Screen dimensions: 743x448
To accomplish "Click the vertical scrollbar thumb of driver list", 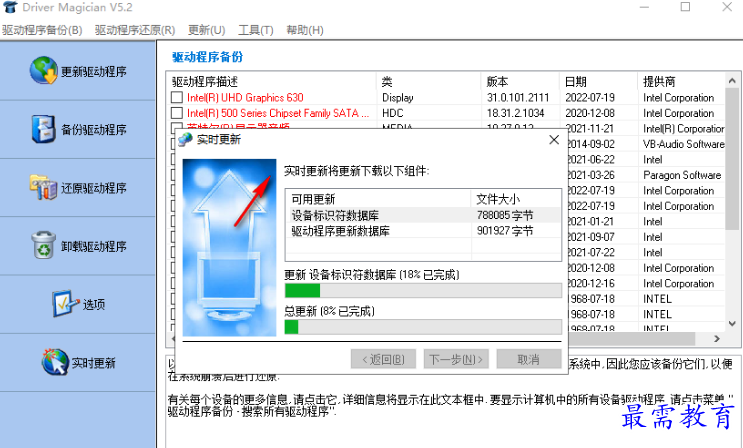I will point(732,159).
